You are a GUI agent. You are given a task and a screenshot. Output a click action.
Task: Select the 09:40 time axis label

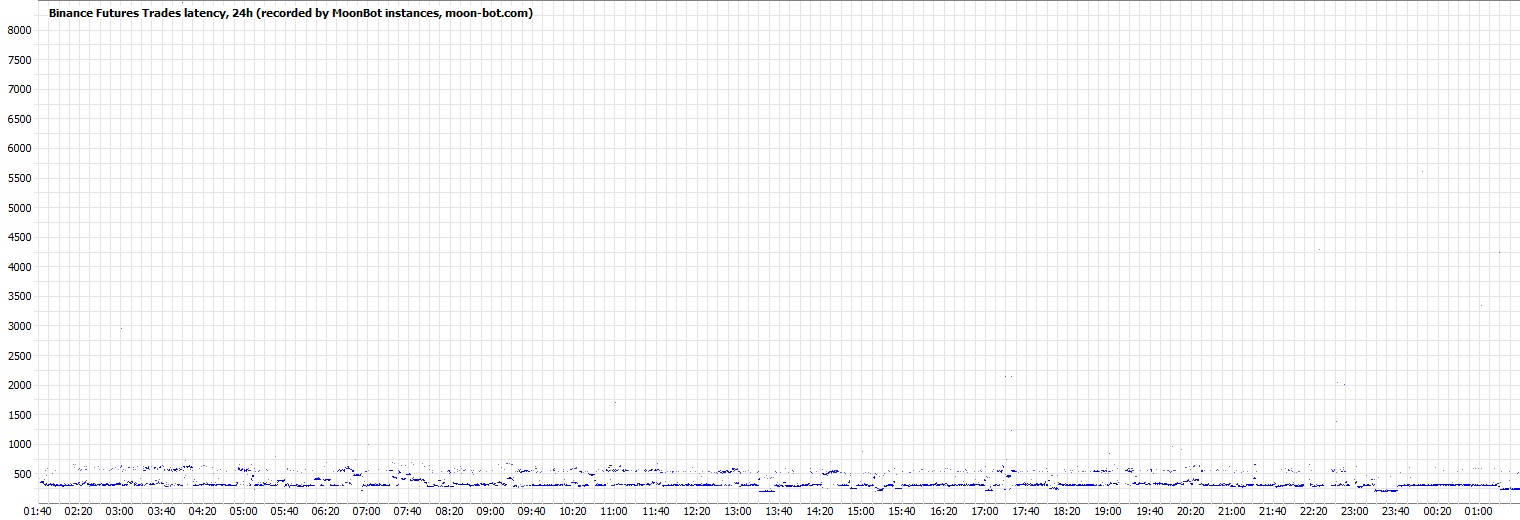click(531, 511)
